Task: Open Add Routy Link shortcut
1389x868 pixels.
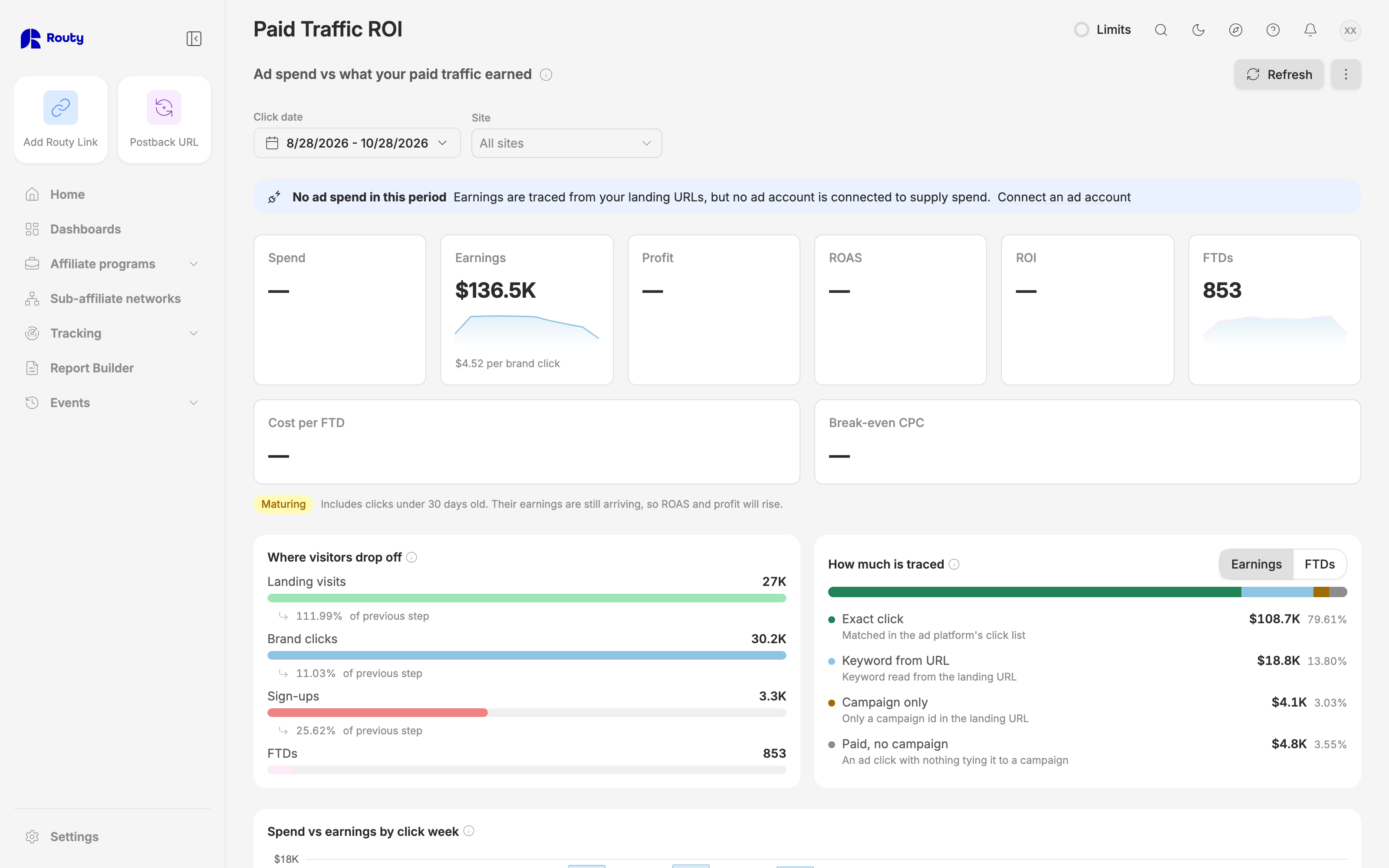Action: coord(60,119)
